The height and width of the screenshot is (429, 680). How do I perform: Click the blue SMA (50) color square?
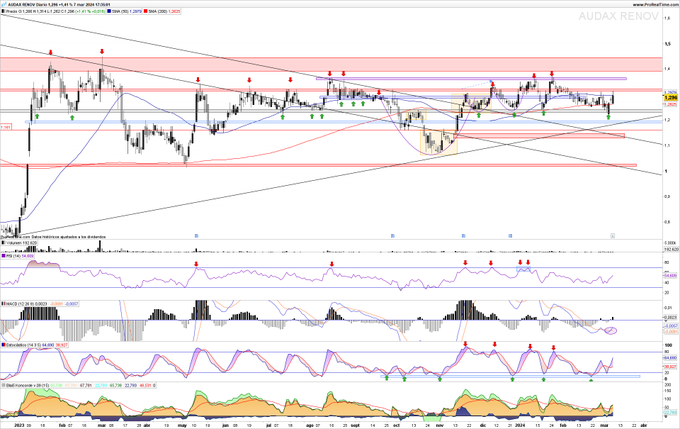click(x=109, y=11)
